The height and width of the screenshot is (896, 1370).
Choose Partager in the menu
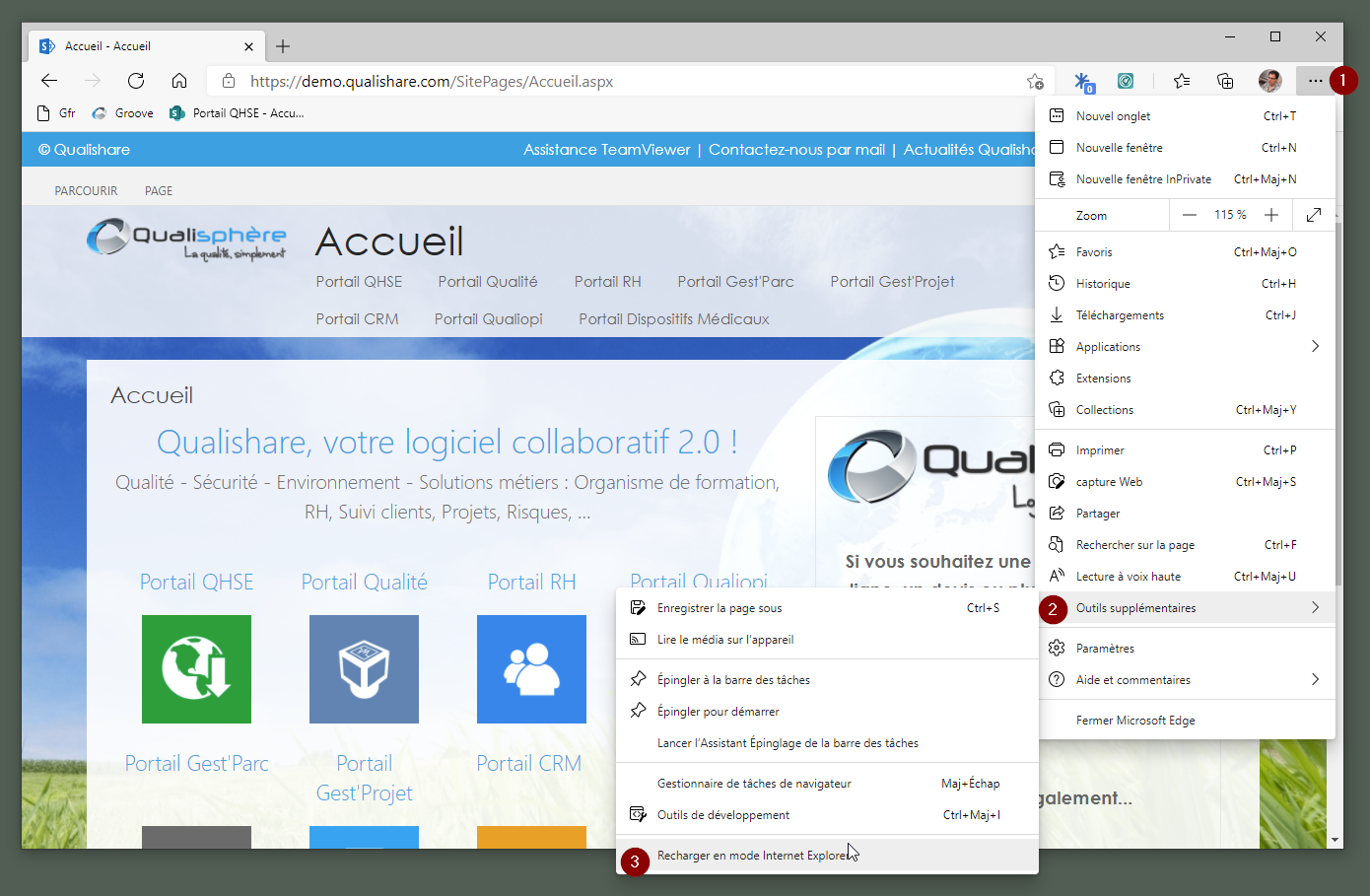click(x=1185, y=514)
